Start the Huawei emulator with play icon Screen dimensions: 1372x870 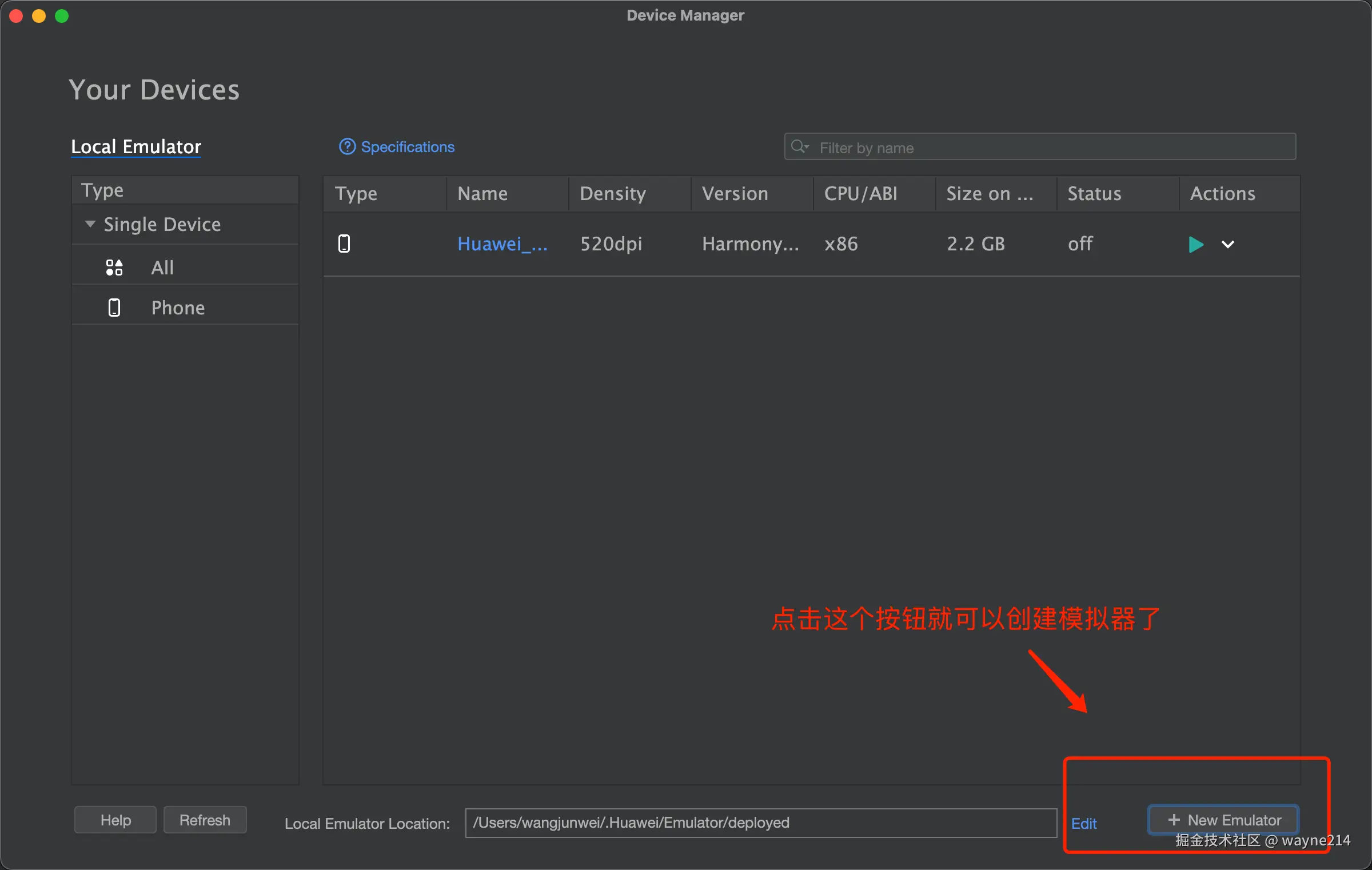1195,245
